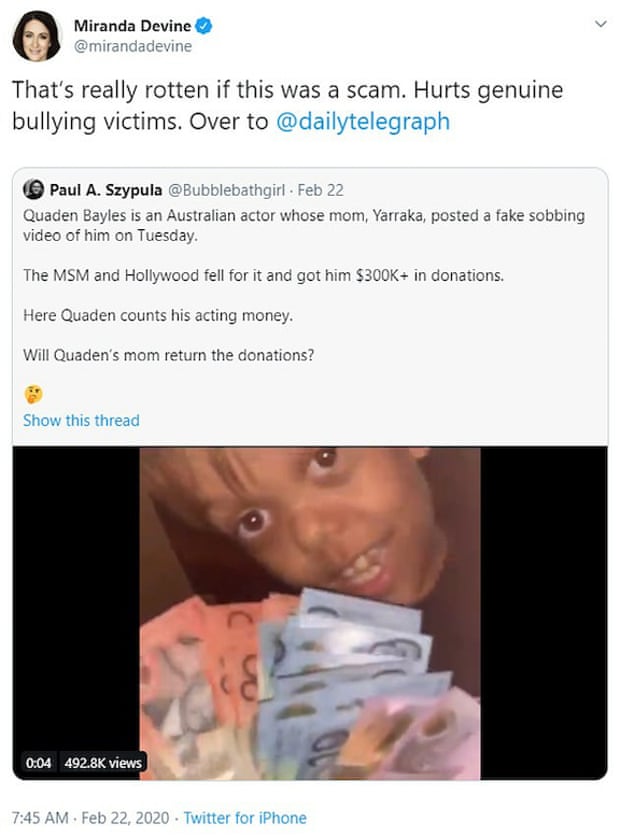Expand the tweet options chevron
The width and height of the screenshot is (620, 837).
tap(601, 24)
